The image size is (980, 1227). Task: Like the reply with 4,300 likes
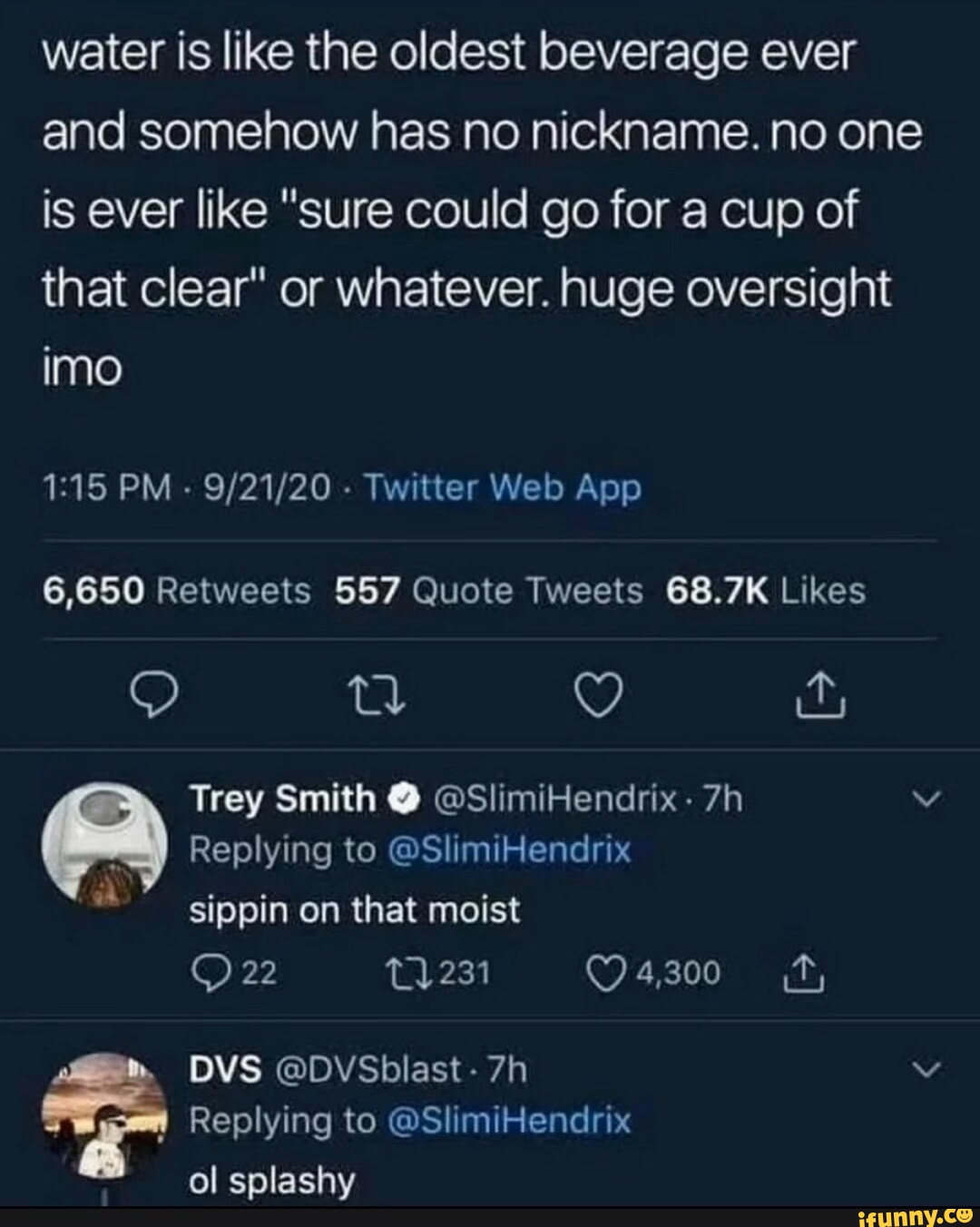point(603,974)
